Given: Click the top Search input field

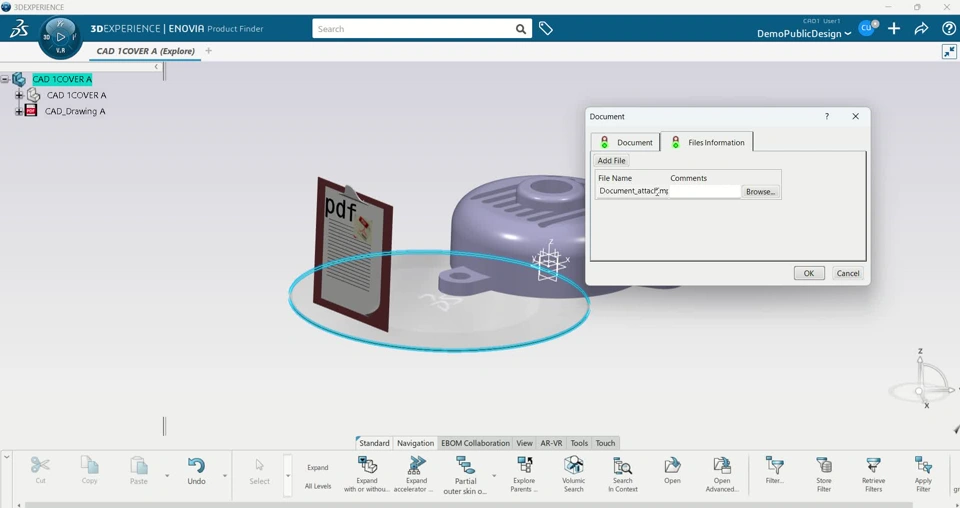Looking at the screenshot, I should 416,29.
